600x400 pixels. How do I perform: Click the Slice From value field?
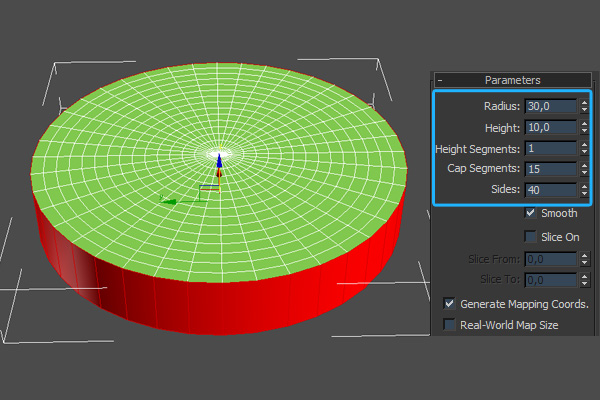[550, 260]
